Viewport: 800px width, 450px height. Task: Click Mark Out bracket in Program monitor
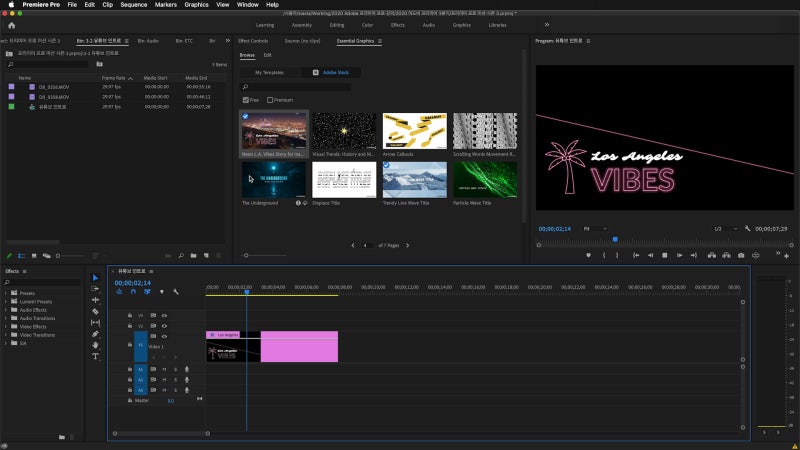[x=617, y=255]
